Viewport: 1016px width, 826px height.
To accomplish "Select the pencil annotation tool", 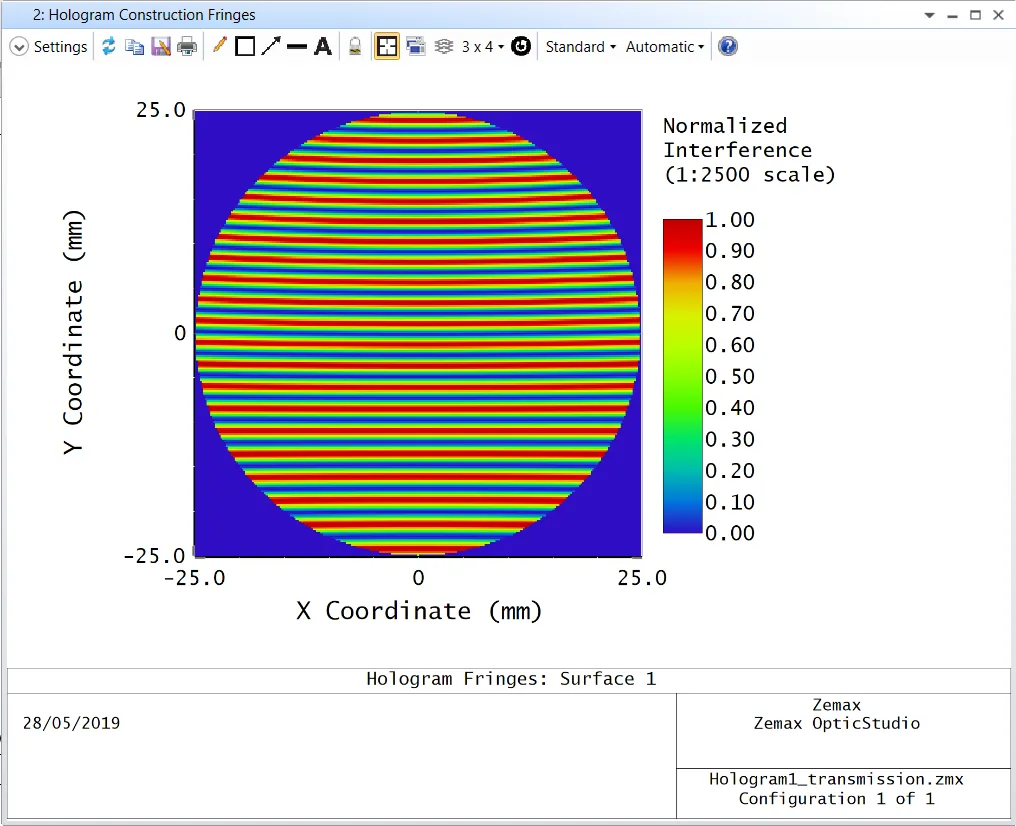I will pos(220,47).
